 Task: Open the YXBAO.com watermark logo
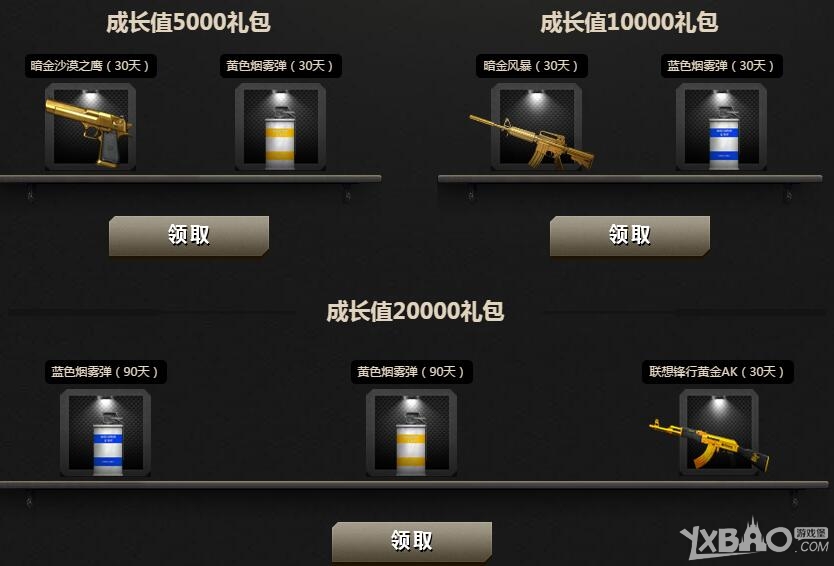[x=754, y=539]
